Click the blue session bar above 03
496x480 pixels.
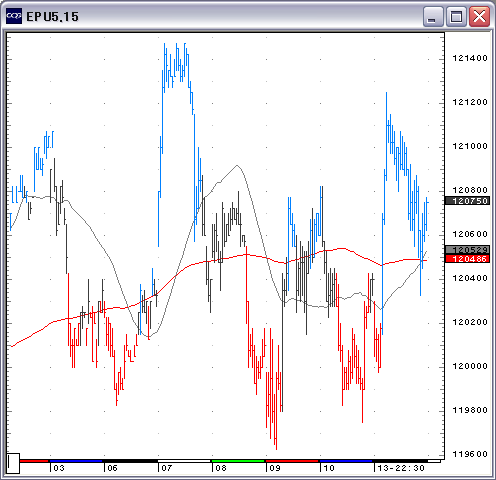tap(76, 461)
